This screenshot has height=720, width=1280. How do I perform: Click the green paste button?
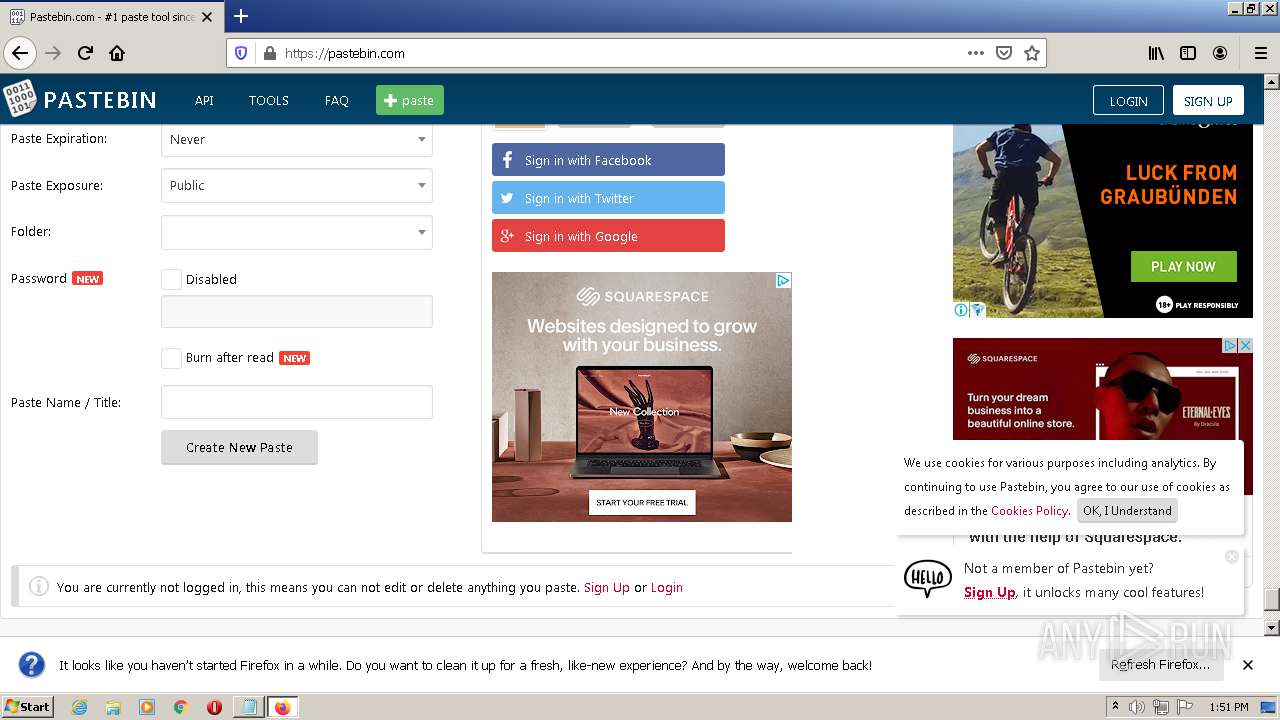(410, 100)
